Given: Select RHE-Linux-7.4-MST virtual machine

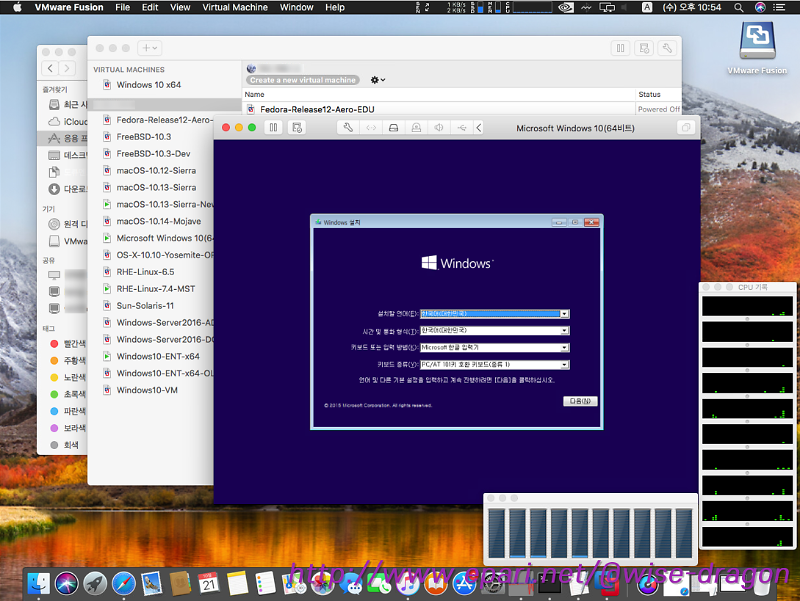Looking at the screenshot, I should [x=156, y=289].
